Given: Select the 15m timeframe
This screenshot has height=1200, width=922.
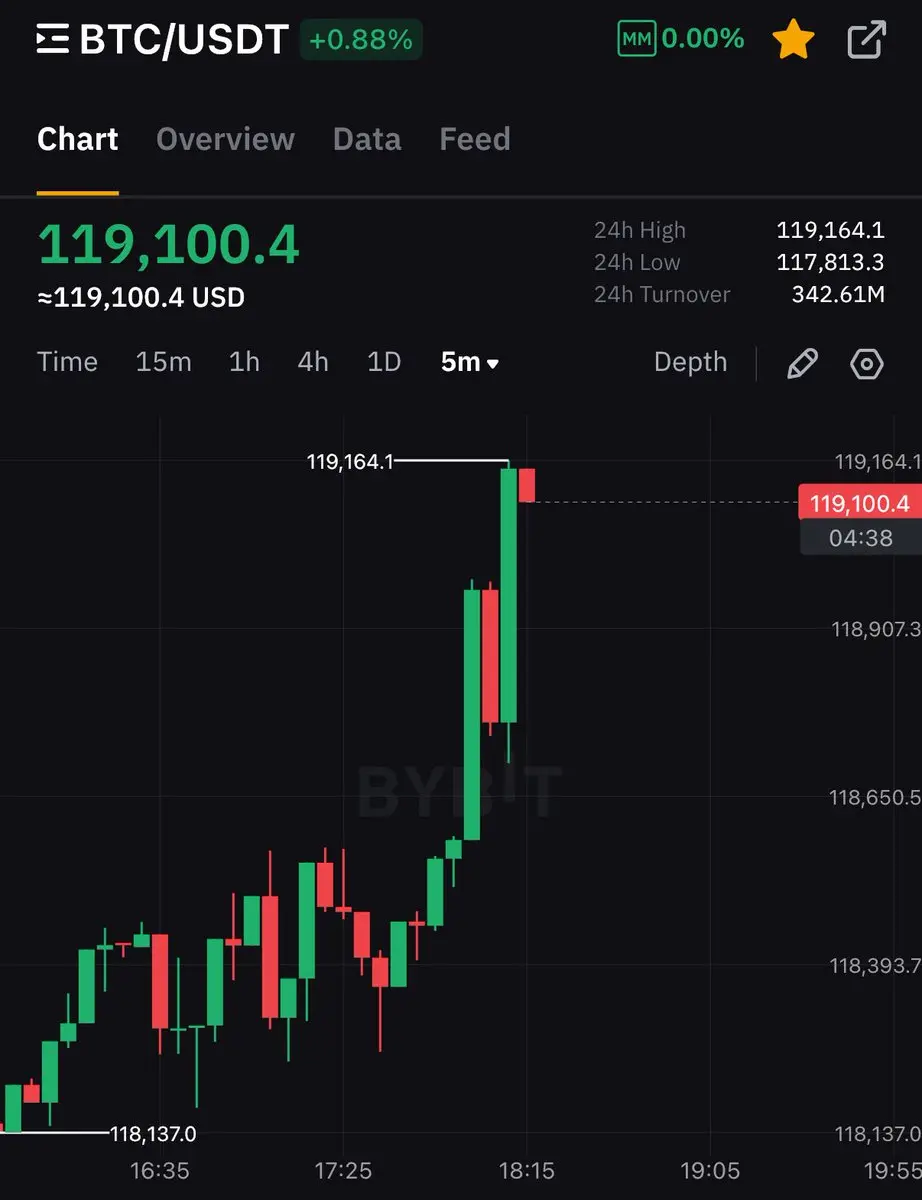Looking at the screenshot, I should (163, 362).
